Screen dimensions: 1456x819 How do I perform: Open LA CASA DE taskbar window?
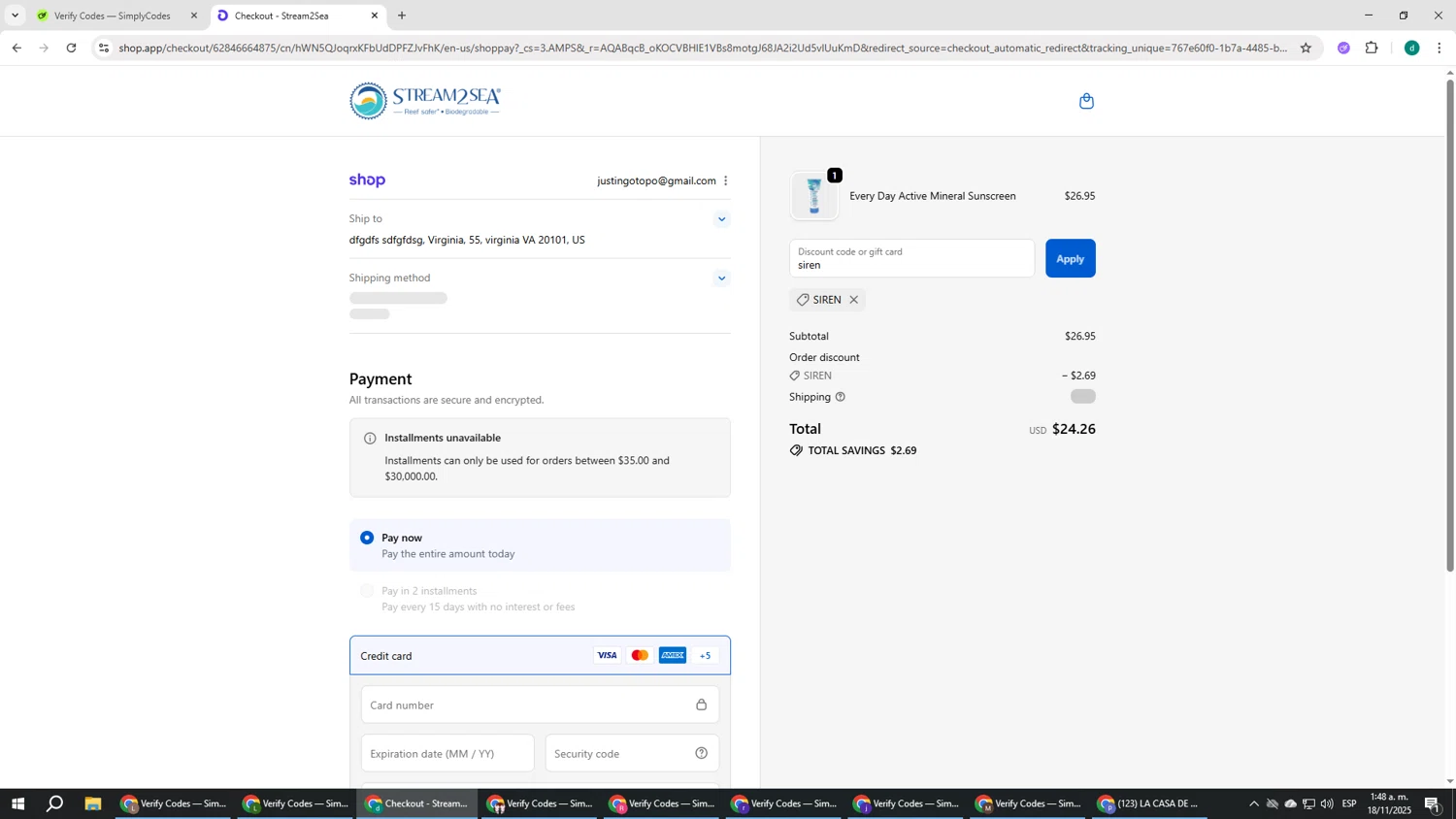1149,803
